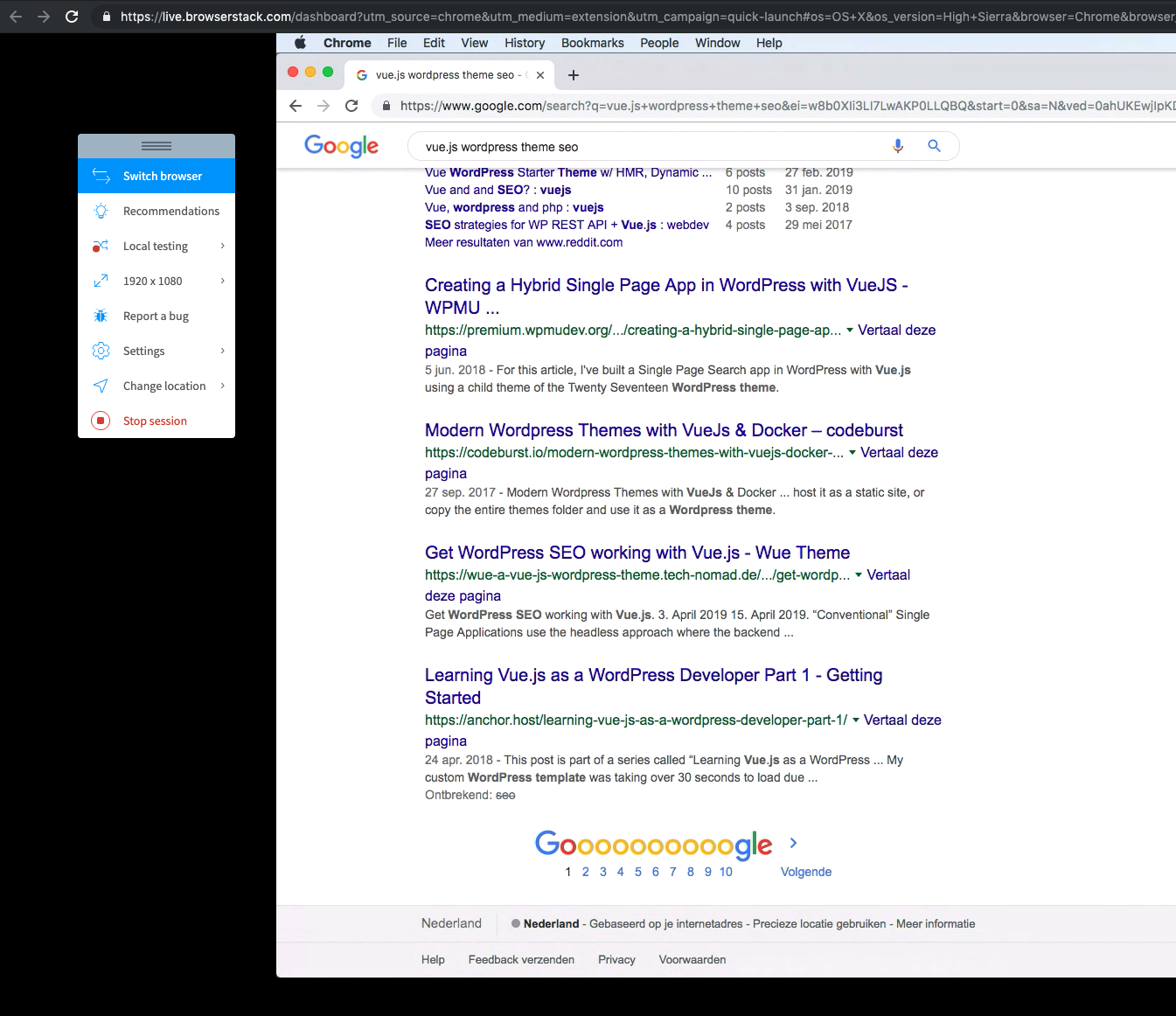Go to results page 5

click(638, 872)
